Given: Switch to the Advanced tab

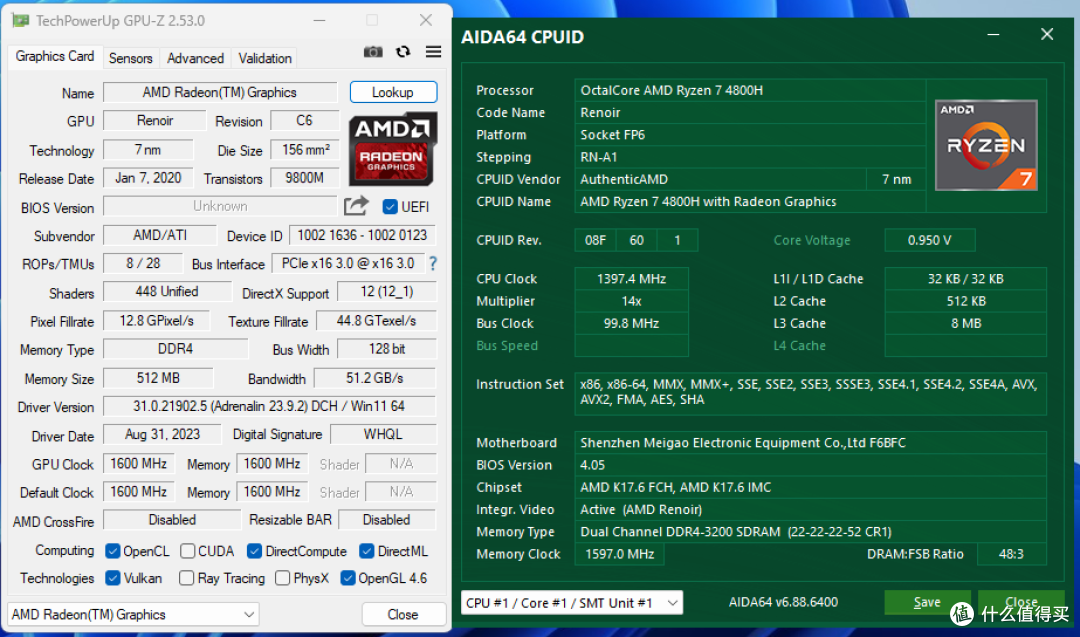Looking at the screenshot, I should (196, 59).
